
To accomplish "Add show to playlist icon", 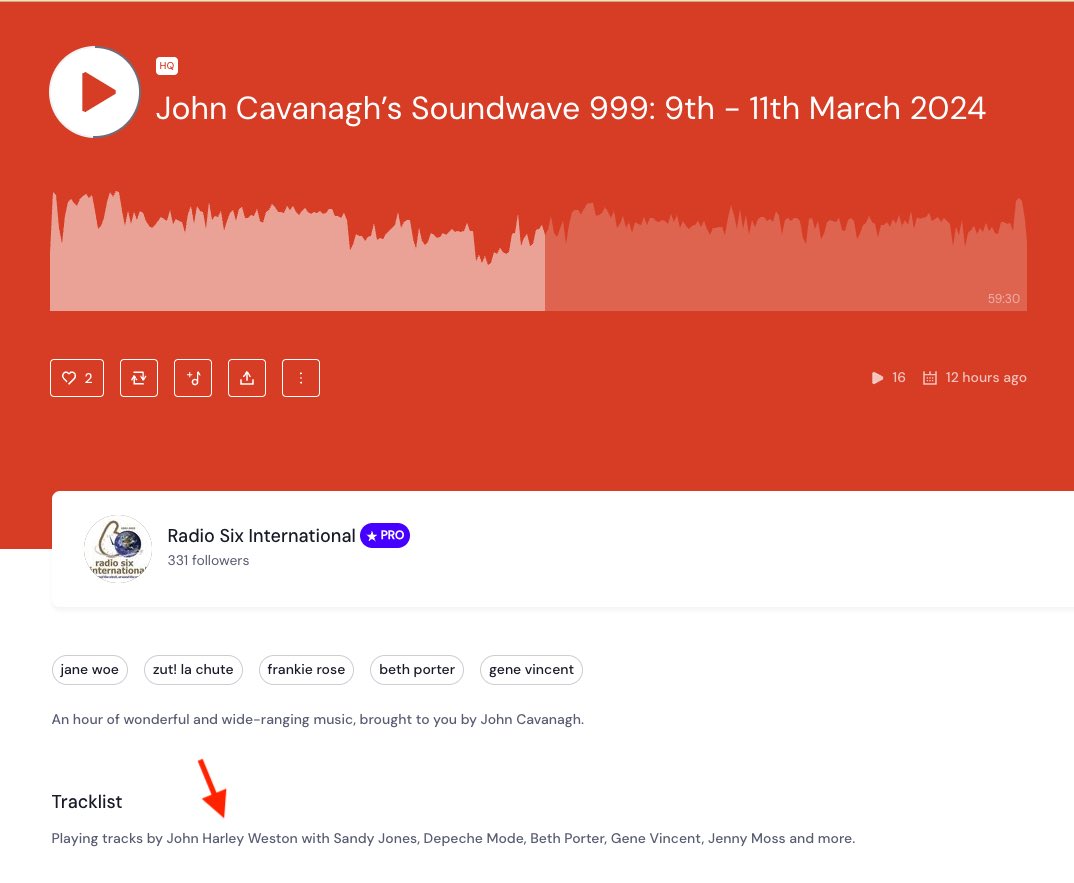I will pos(193,378).
